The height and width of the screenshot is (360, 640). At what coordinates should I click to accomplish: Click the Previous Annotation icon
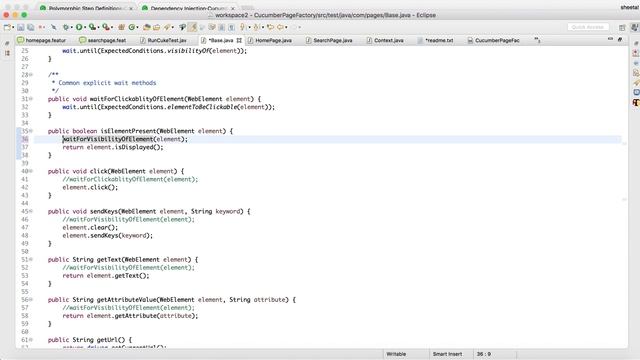pyautogui.click(x=256, y=27)
